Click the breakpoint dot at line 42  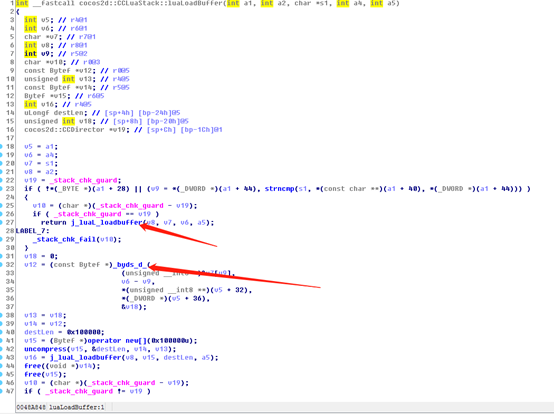(1, 349)
